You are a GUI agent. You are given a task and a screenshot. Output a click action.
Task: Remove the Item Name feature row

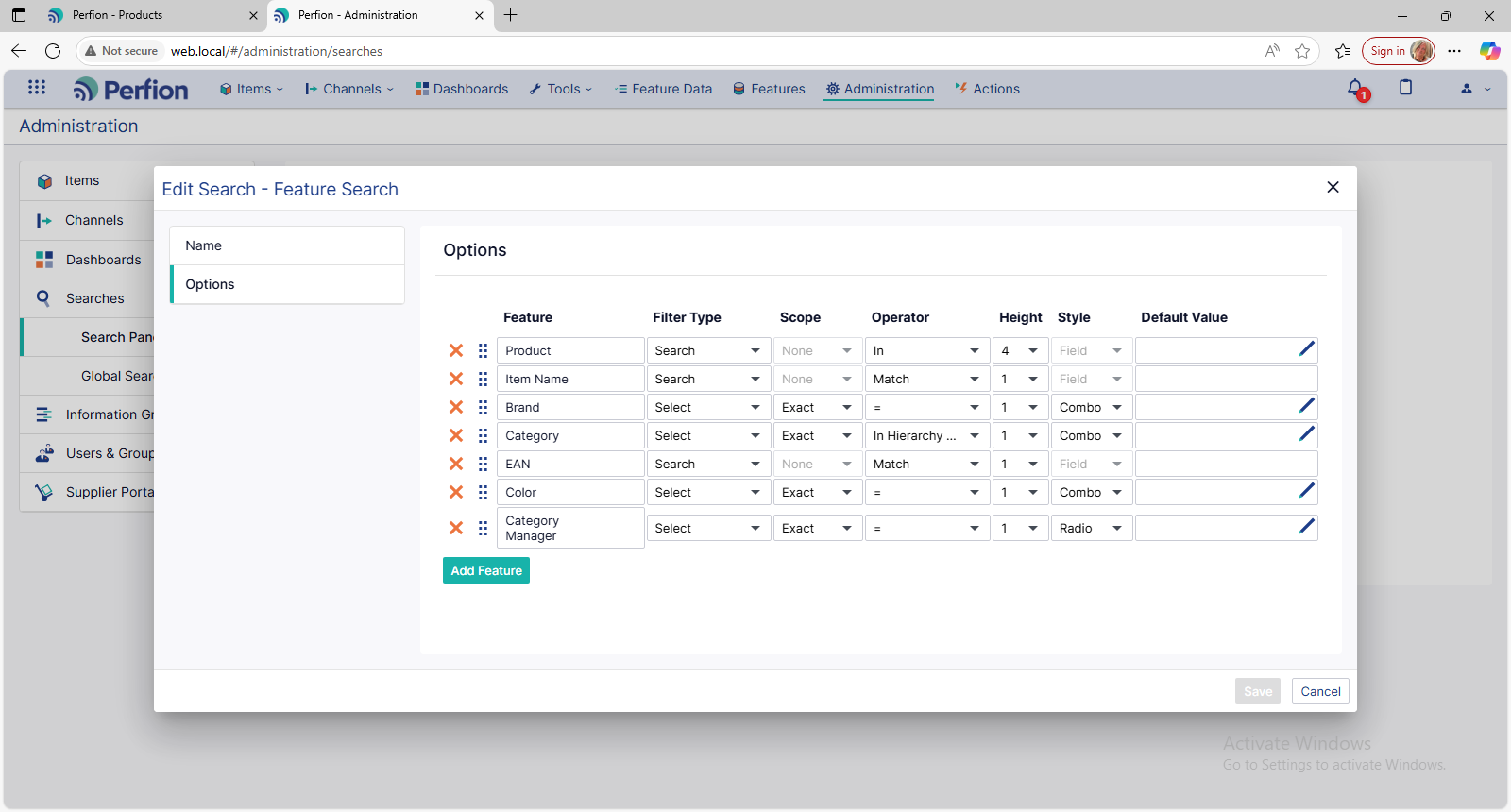456,379
